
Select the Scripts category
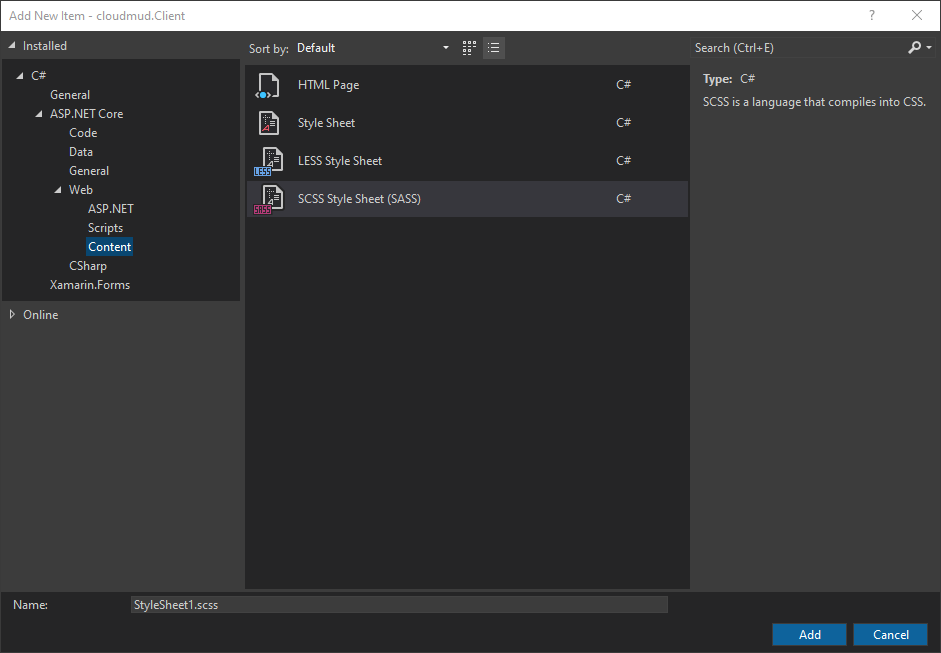105,228
